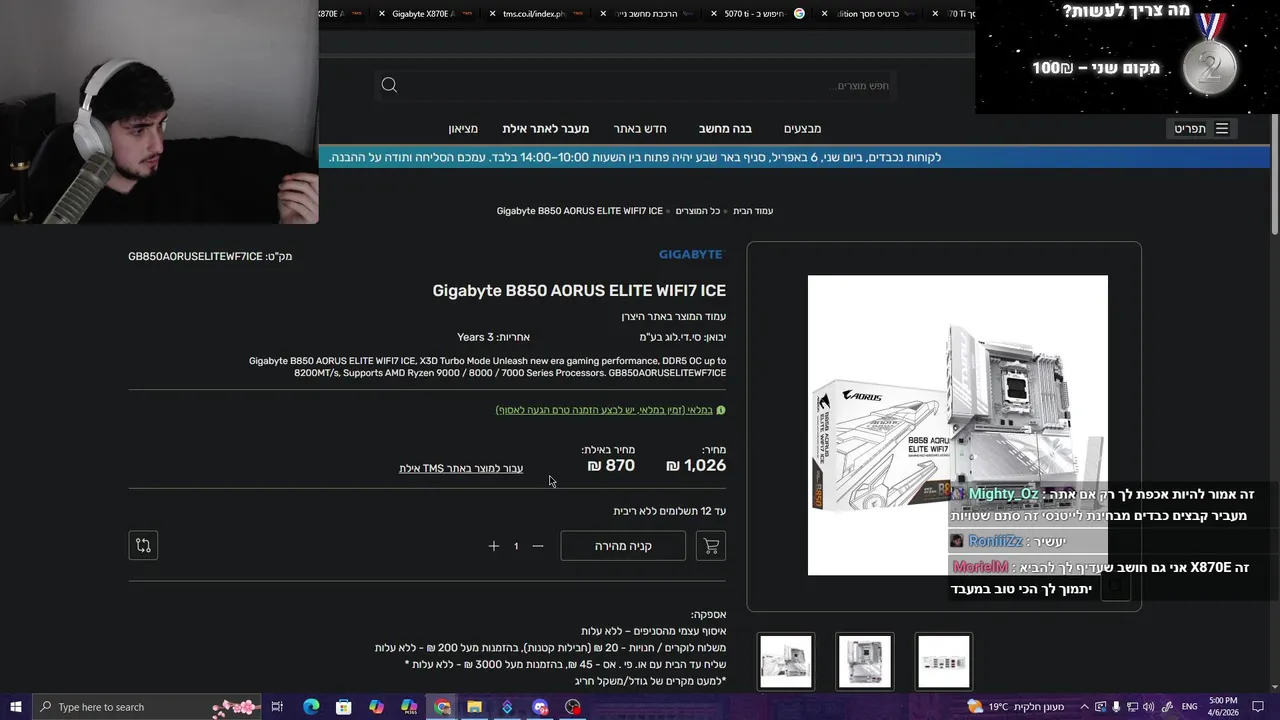Open Copilot from the taskbar
This screenshot has width=1280, height=720.
[x=376, y=707]
